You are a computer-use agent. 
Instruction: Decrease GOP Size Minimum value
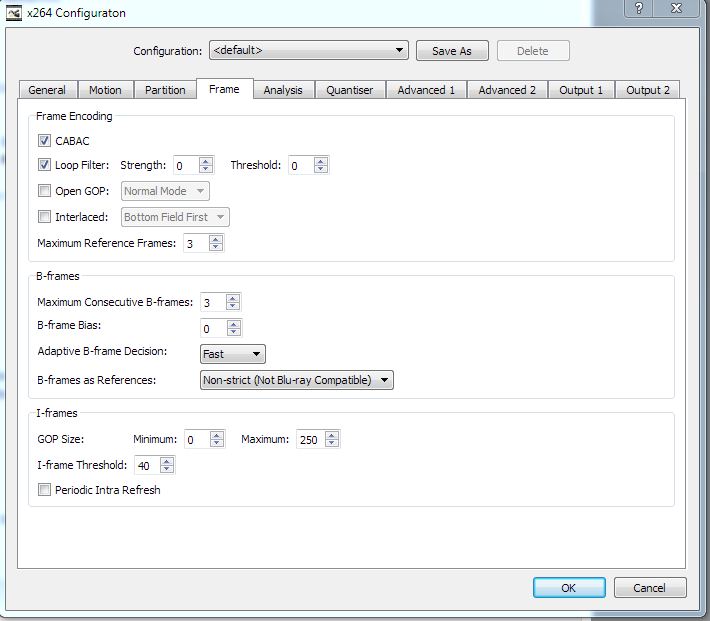click(217, 443)
